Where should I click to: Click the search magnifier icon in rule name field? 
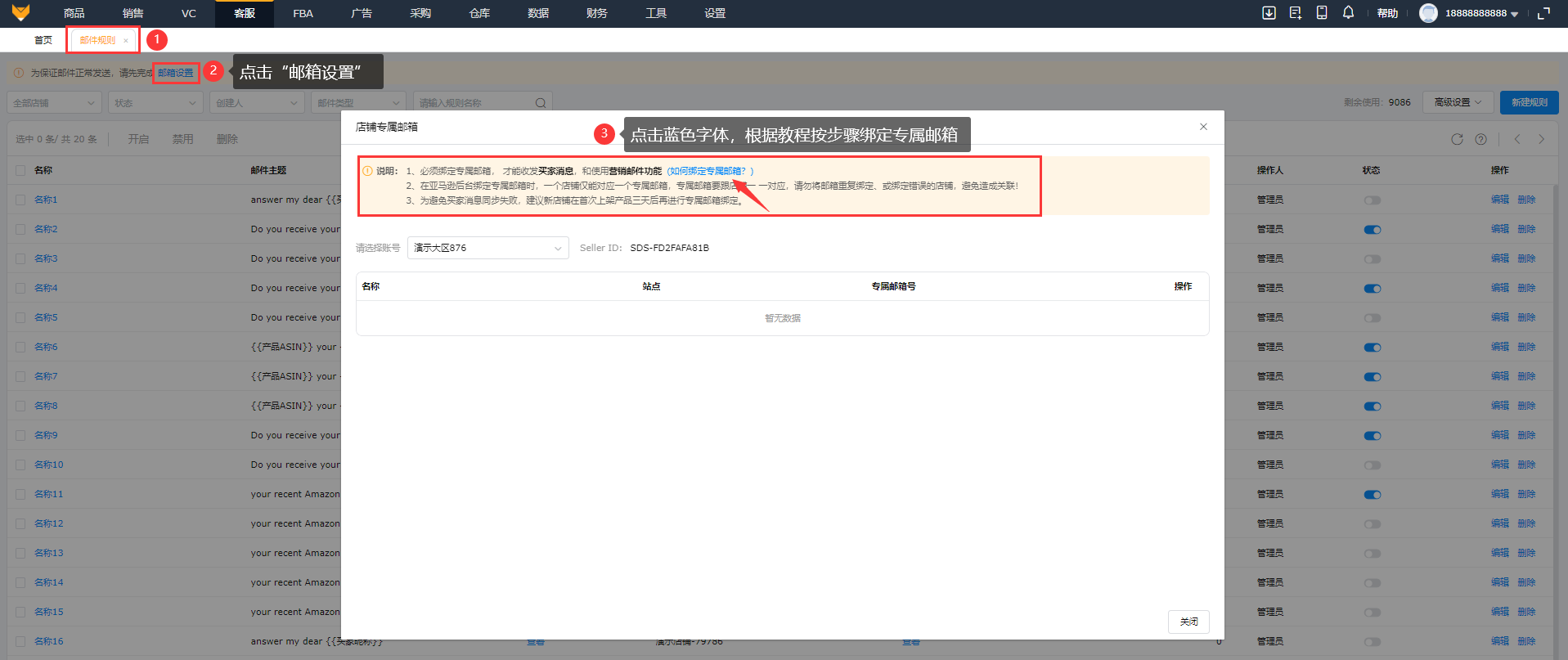[541, 103]
